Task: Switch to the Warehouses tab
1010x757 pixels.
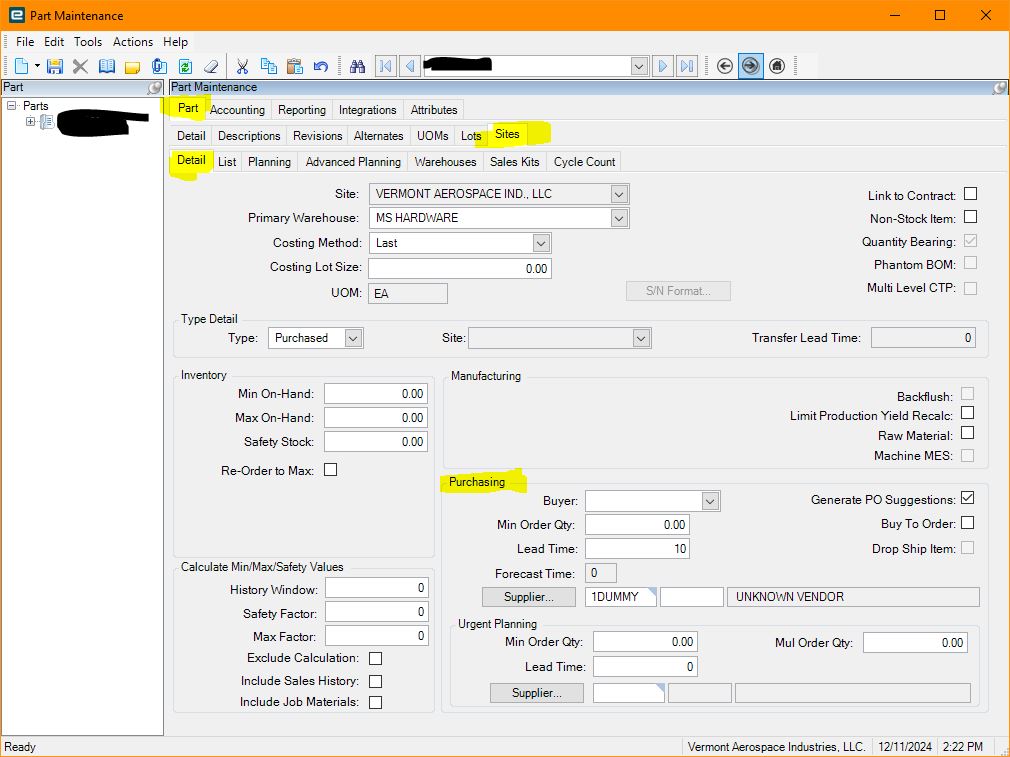Action: (445, 162)
